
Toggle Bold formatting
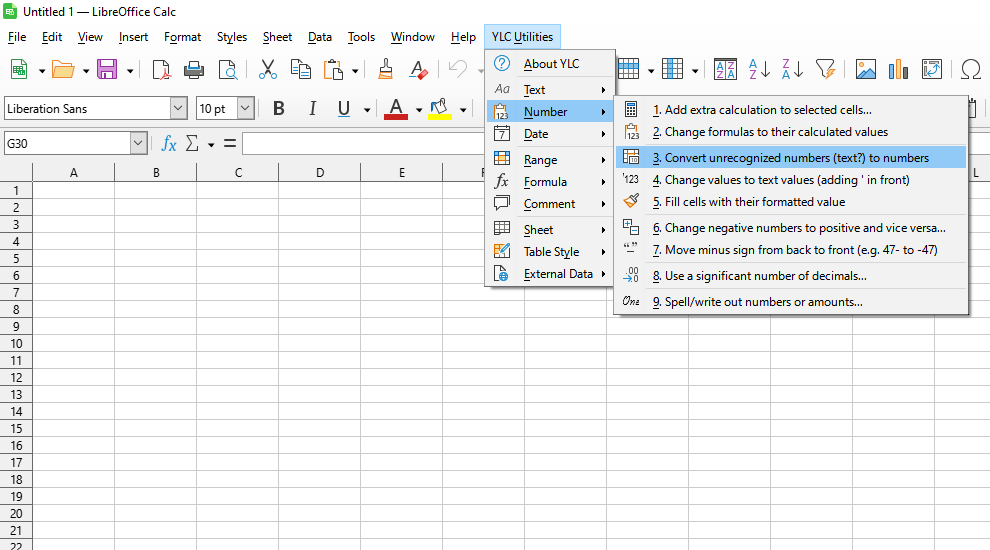(279, 109)
